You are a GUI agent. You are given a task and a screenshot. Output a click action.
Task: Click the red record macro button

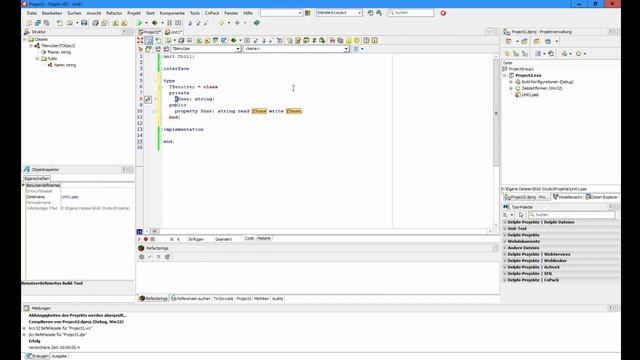[146, 239]
